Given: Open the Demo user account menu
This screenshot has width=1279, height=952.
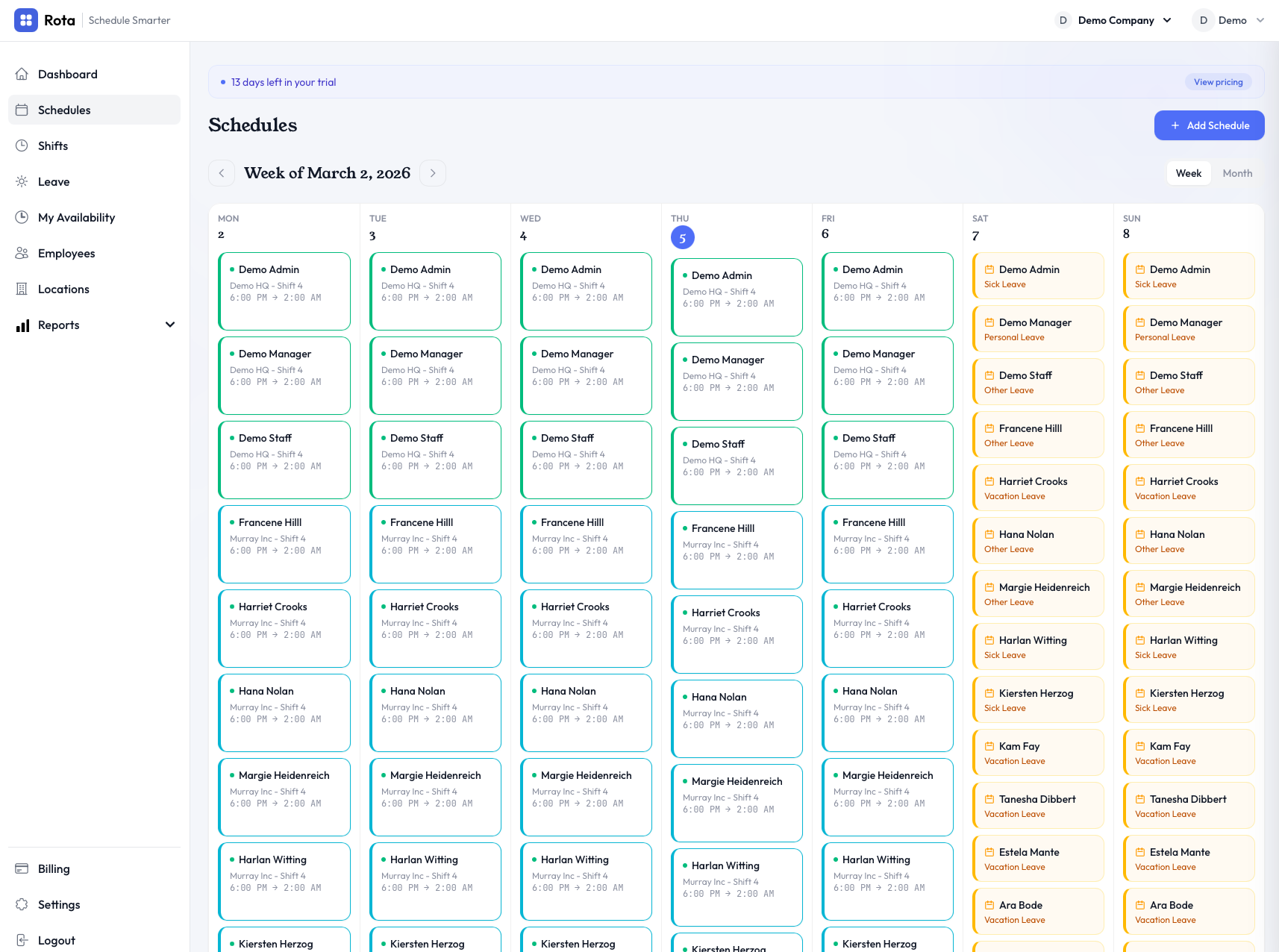Looking at the screenshot, I should pos(1230,20).
